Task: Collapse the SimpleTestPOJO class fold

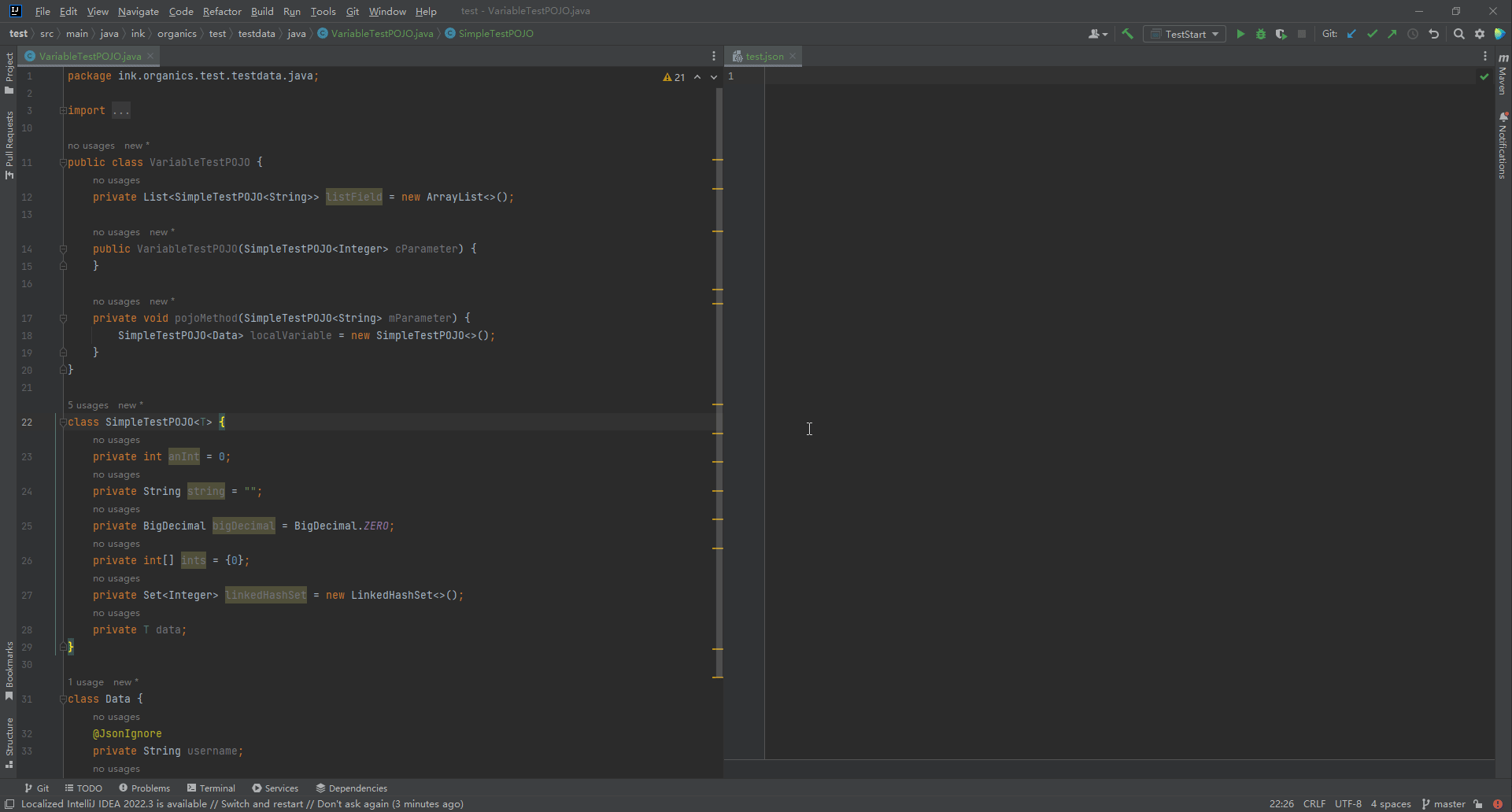Action: (x=63, y=422)
